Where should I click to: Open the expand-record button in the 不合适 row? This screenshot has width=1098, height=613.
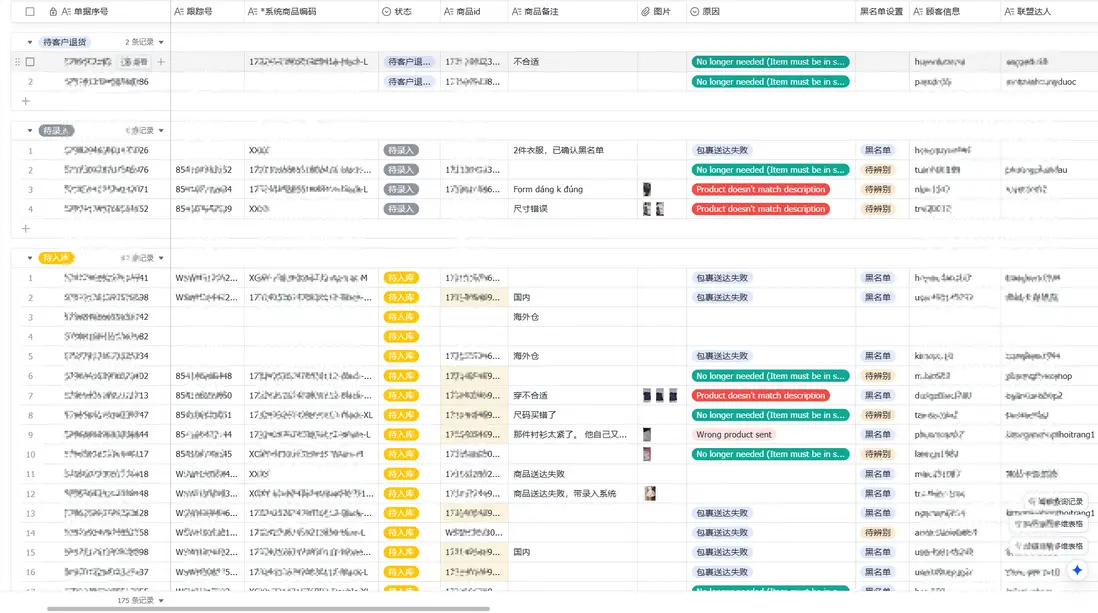(x=134, y=62)
